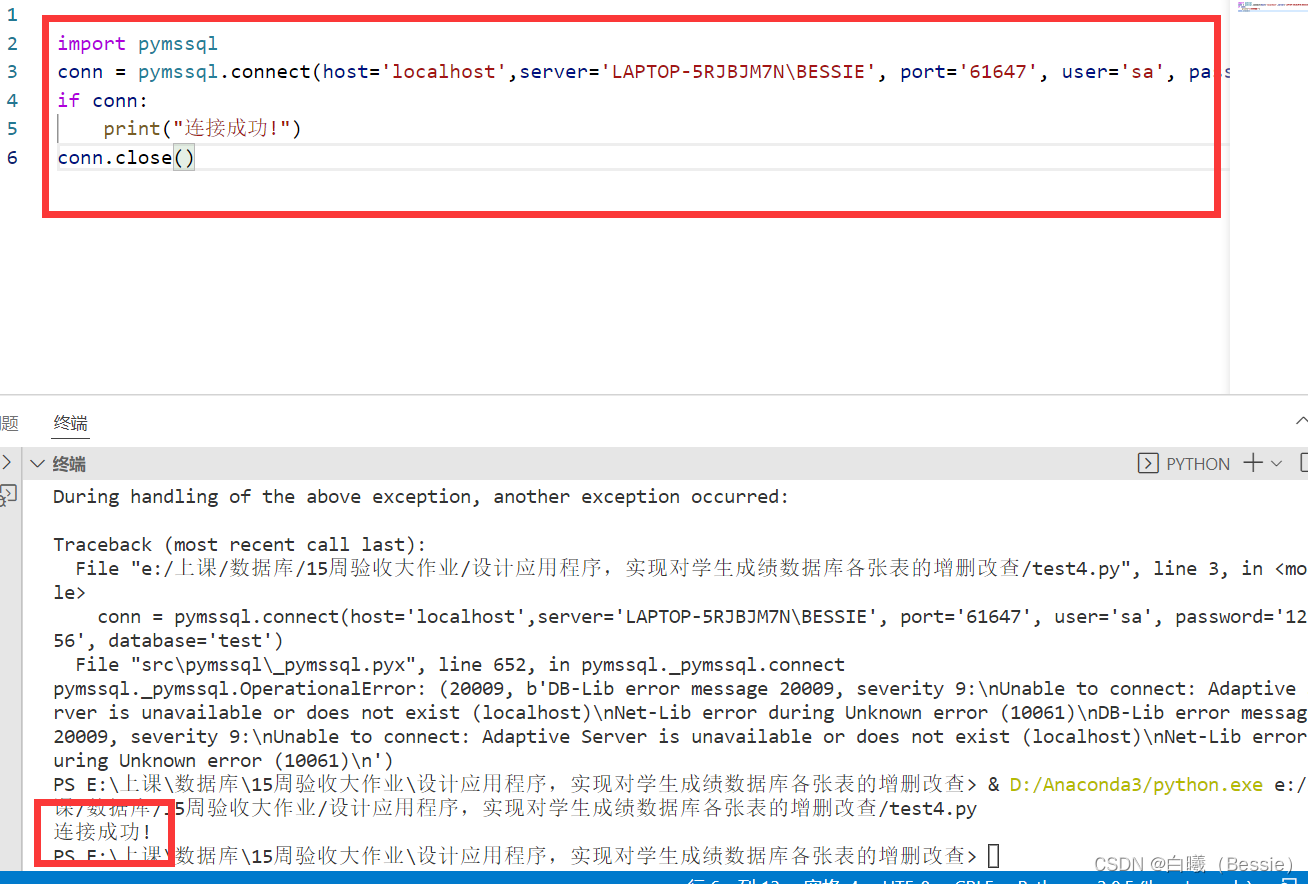Click the 'During handling of the above exception' line
Screen dimensions: 1308x884
pyautogui.click(x=421, y=497)
